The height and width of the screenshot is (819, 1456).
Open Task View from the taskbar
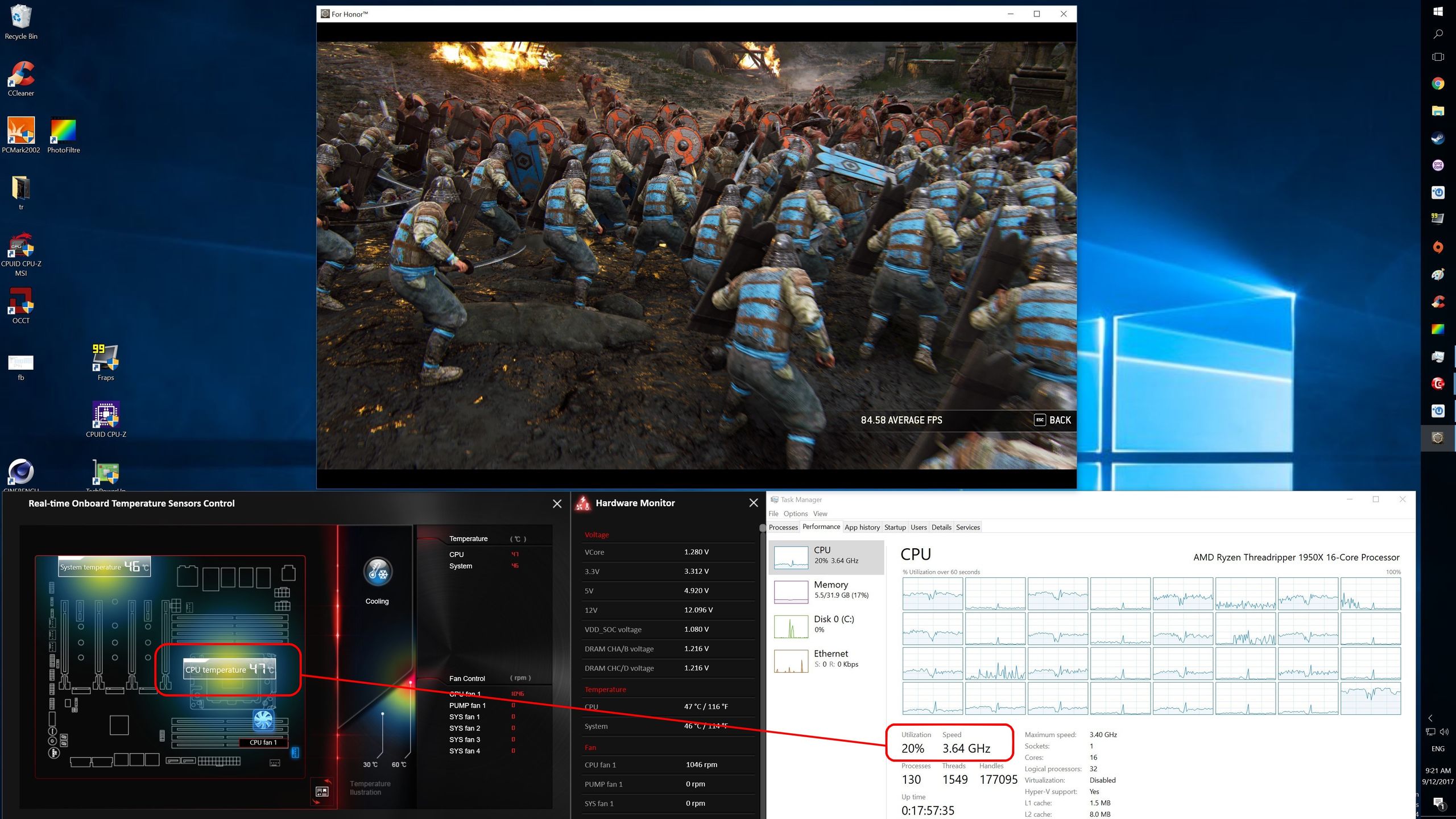click(1438, 57)
